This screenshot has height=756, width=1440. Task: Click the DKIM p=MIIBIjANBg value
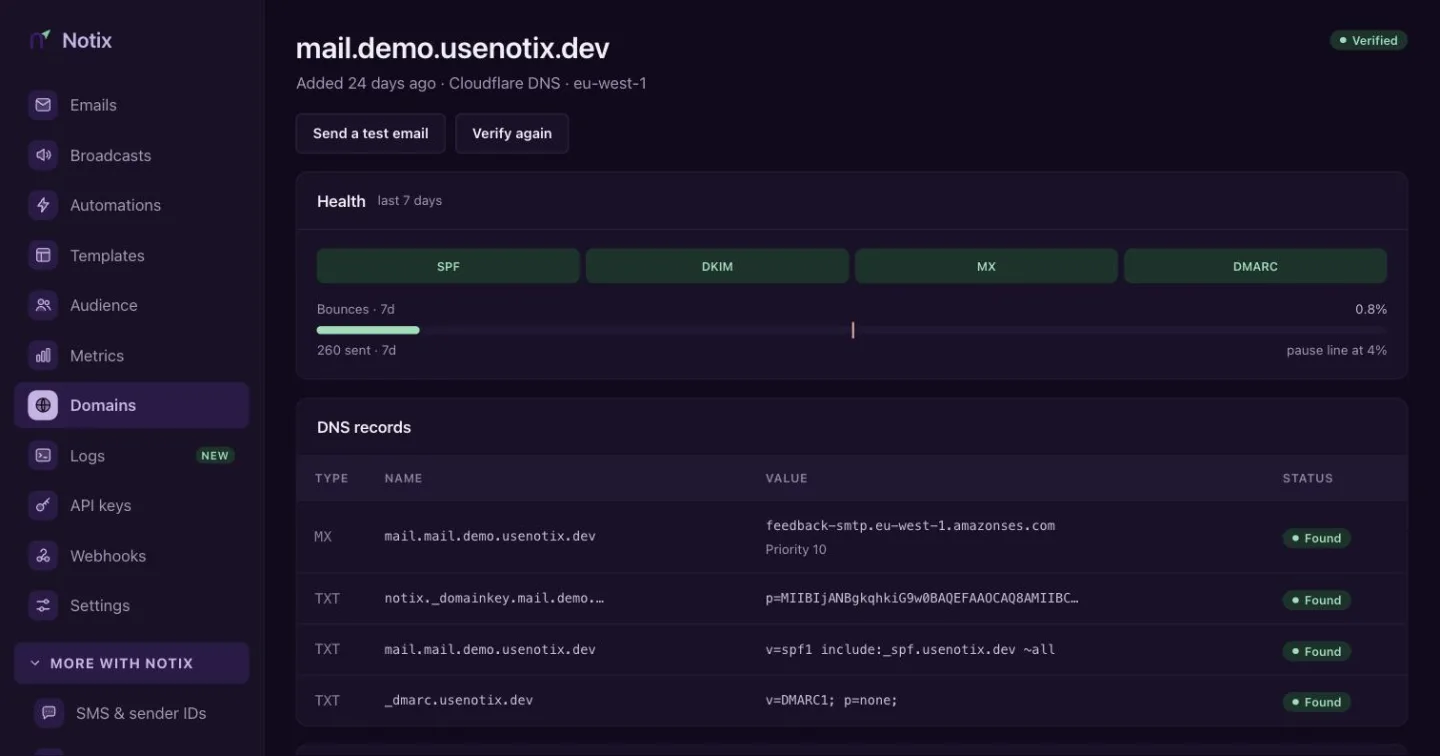click(x=922, y=599)
